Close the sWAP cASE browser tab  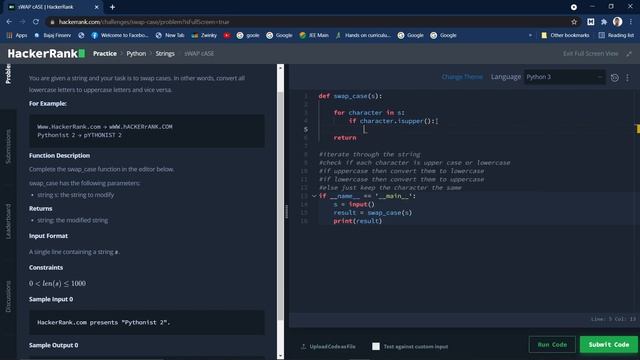[x=97, y=7]
